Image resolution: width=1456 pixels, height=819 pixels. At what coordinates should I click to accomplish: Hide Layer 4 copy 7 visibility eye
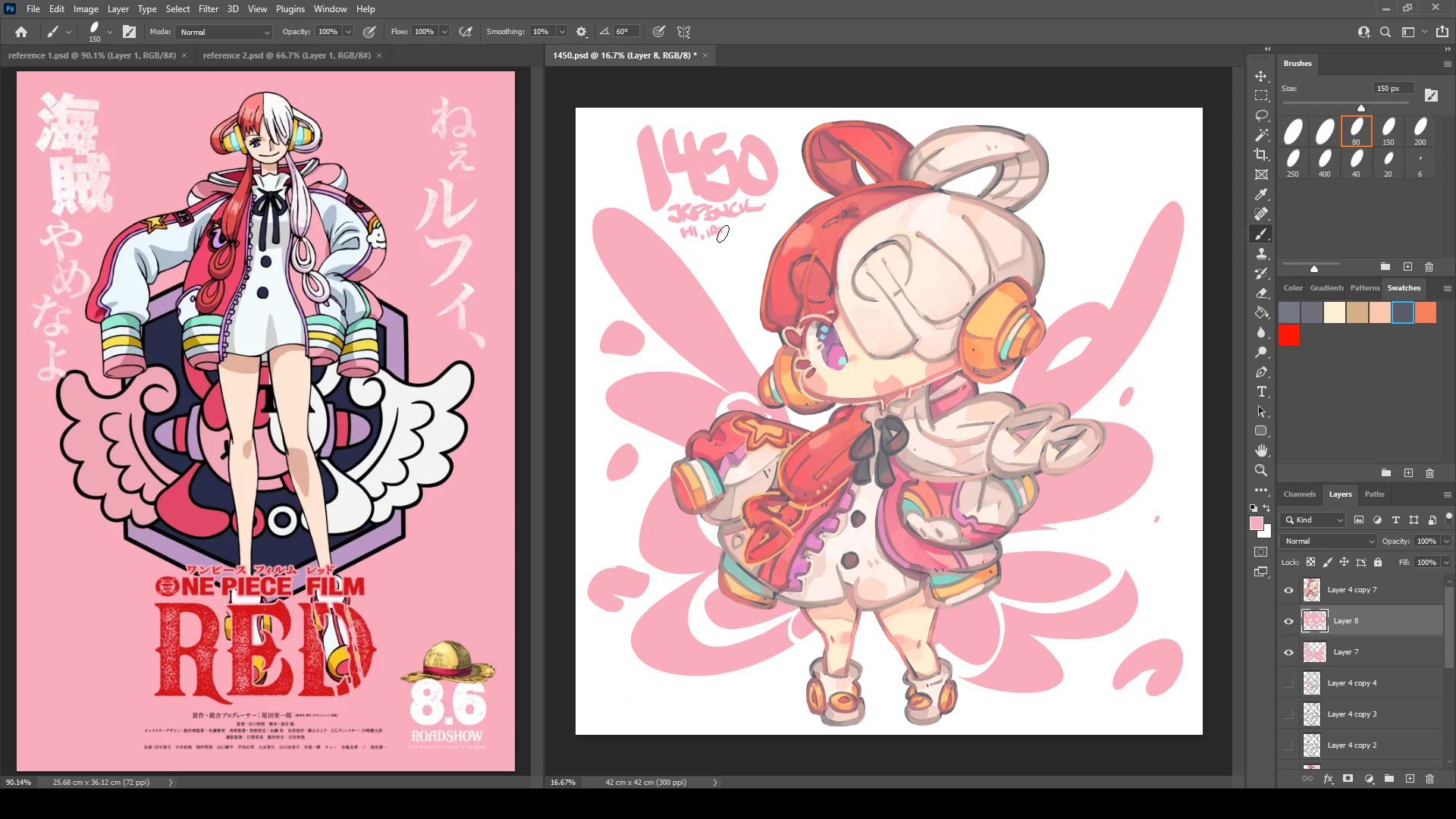click(1288, 590)
